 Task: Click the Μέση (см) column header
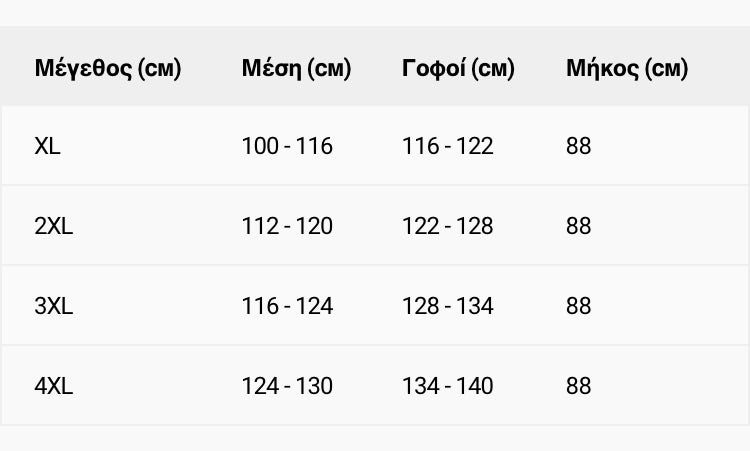pyautogui.click(x=297, y=68)
